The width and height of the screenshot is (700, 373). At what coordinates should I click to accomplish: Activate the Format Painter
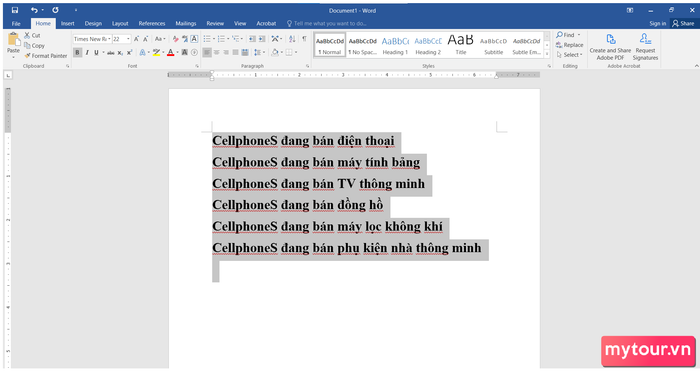[46, 56]
